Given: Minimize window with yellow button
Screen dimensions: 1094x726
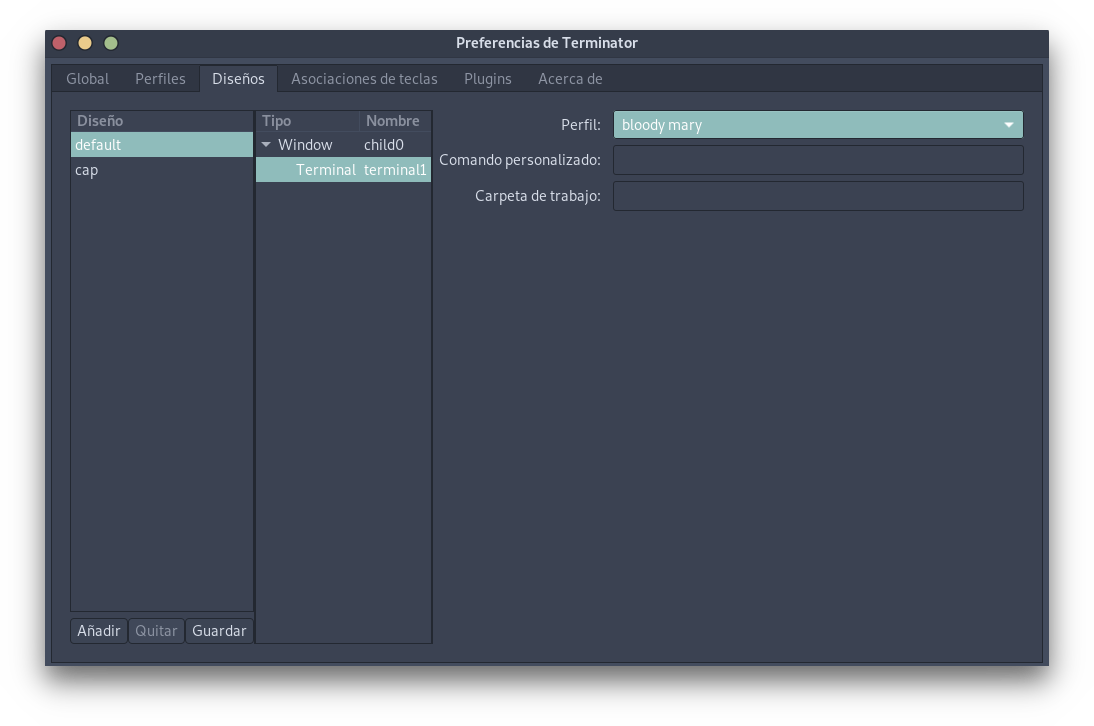Looking at the screenshot, I should click(x=85, y=43).
